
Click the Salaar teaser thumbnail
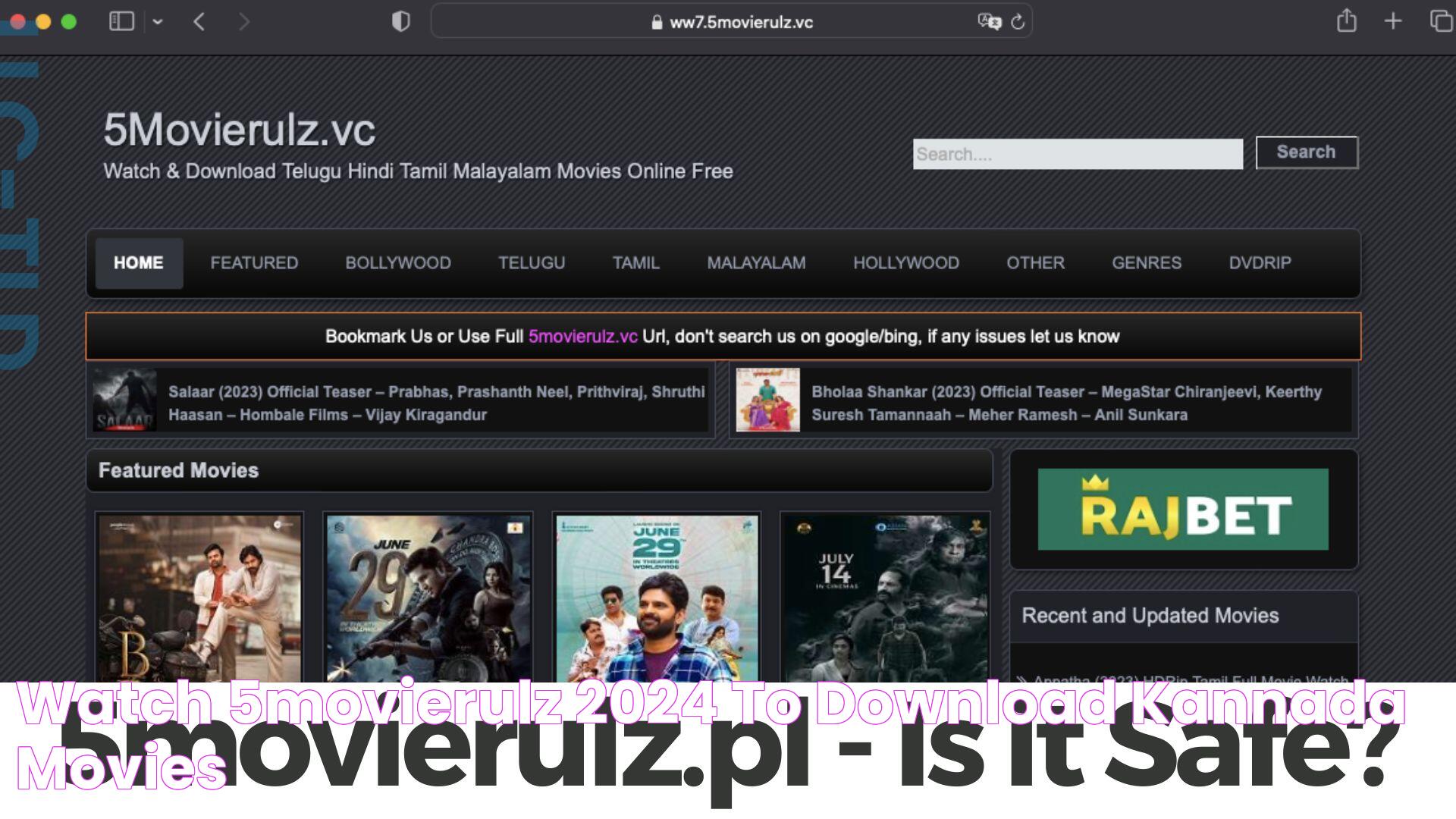124,400
